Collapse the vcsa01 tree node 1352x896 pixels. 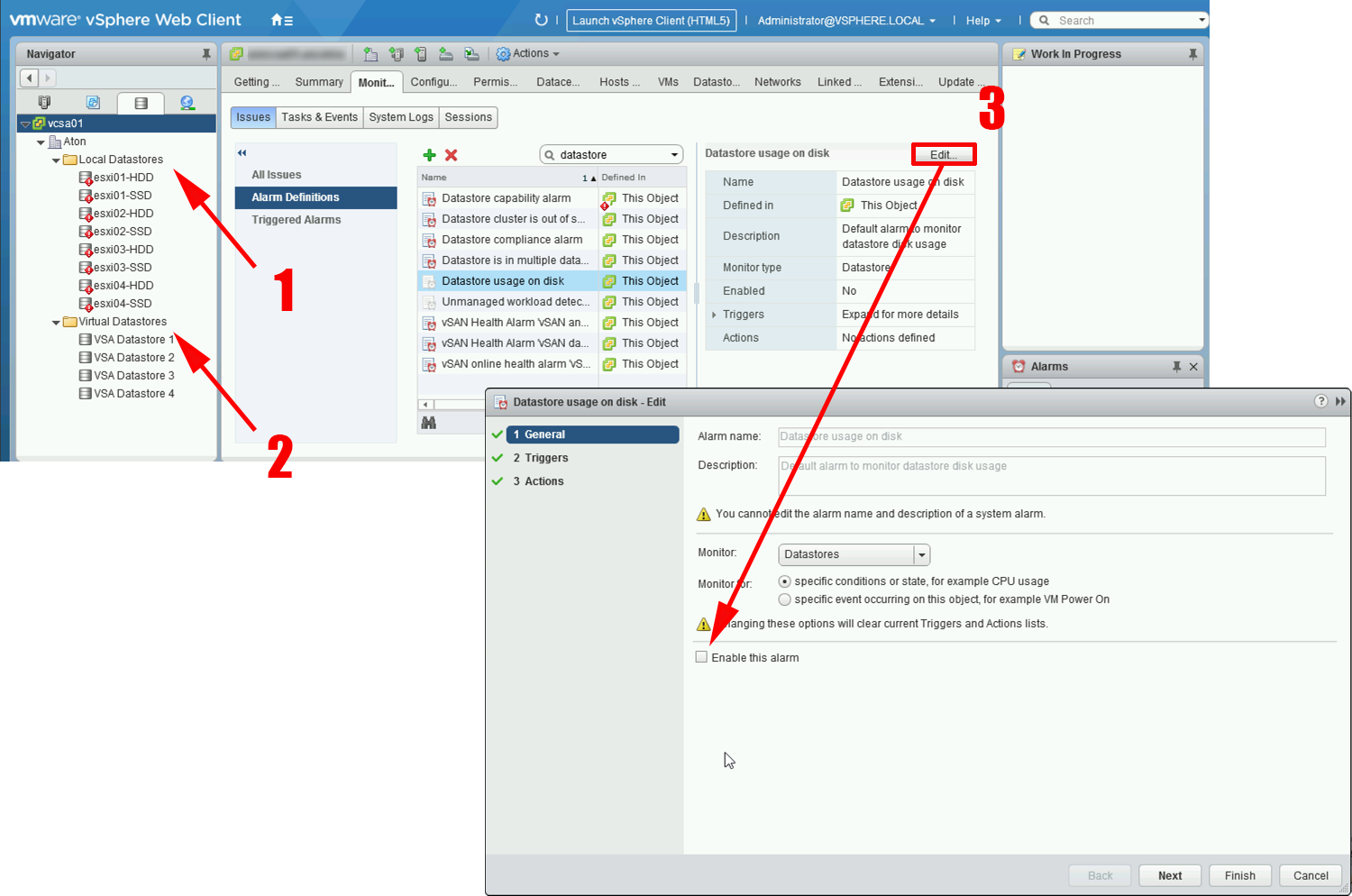[25, 123]
